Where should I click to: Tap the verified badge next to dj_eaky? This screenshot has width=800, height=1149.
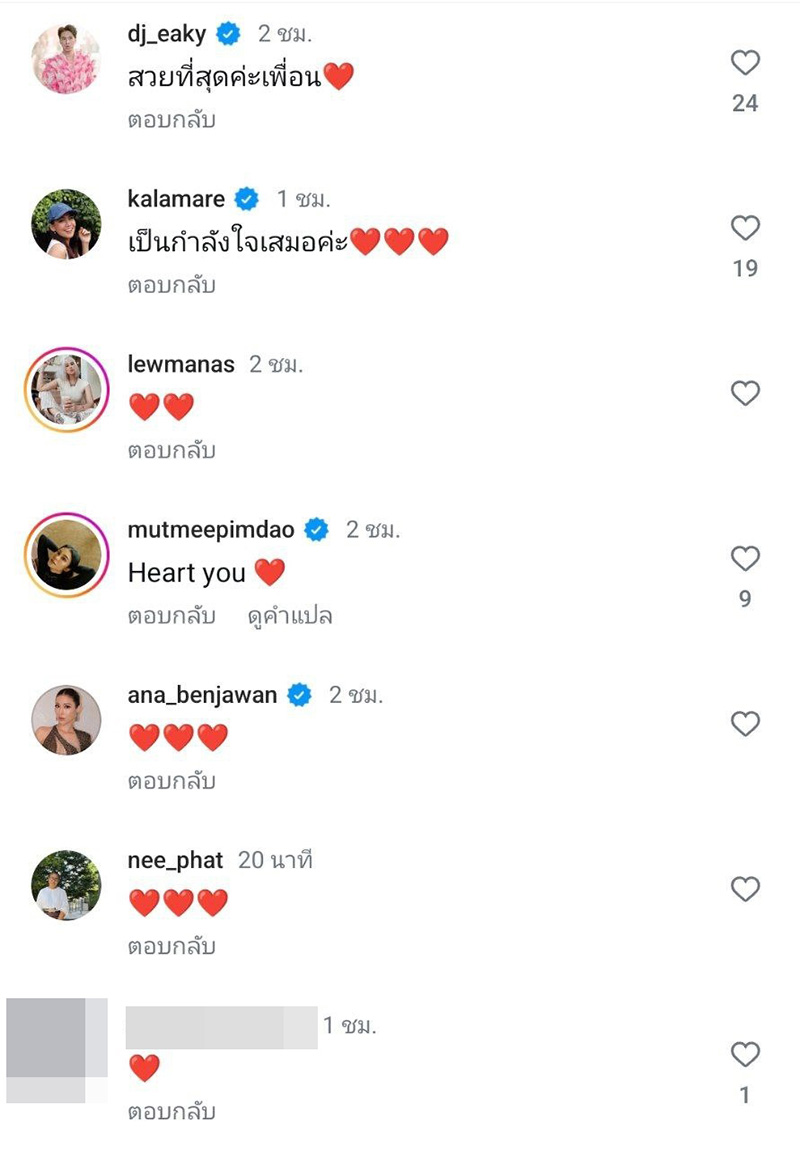[228, 32]
